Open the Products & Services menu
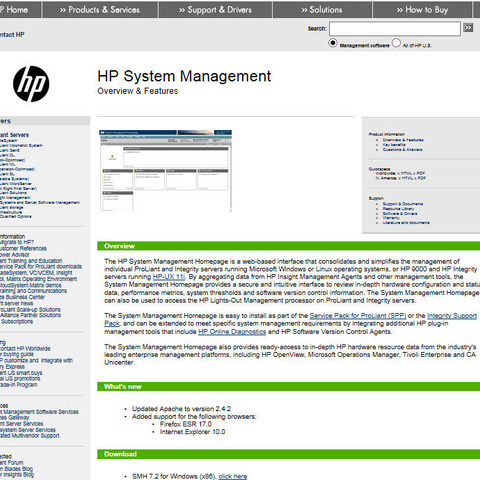Viewport: 480px width, 480px height. tap(100, 10)
